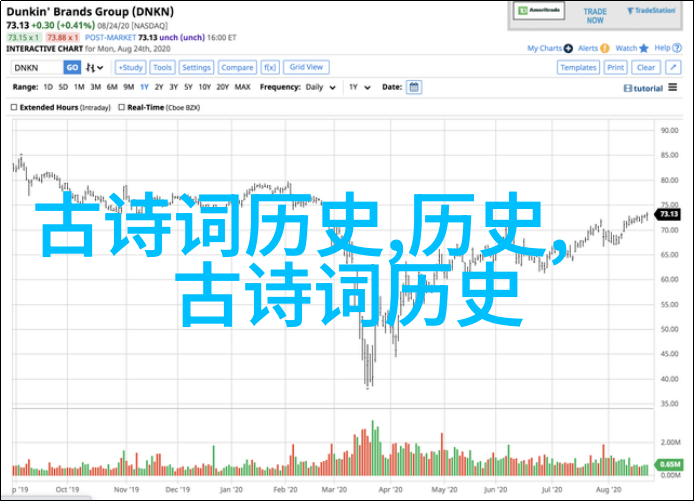Open My Charts link
The image size is (695, 502).
[545, 48]
